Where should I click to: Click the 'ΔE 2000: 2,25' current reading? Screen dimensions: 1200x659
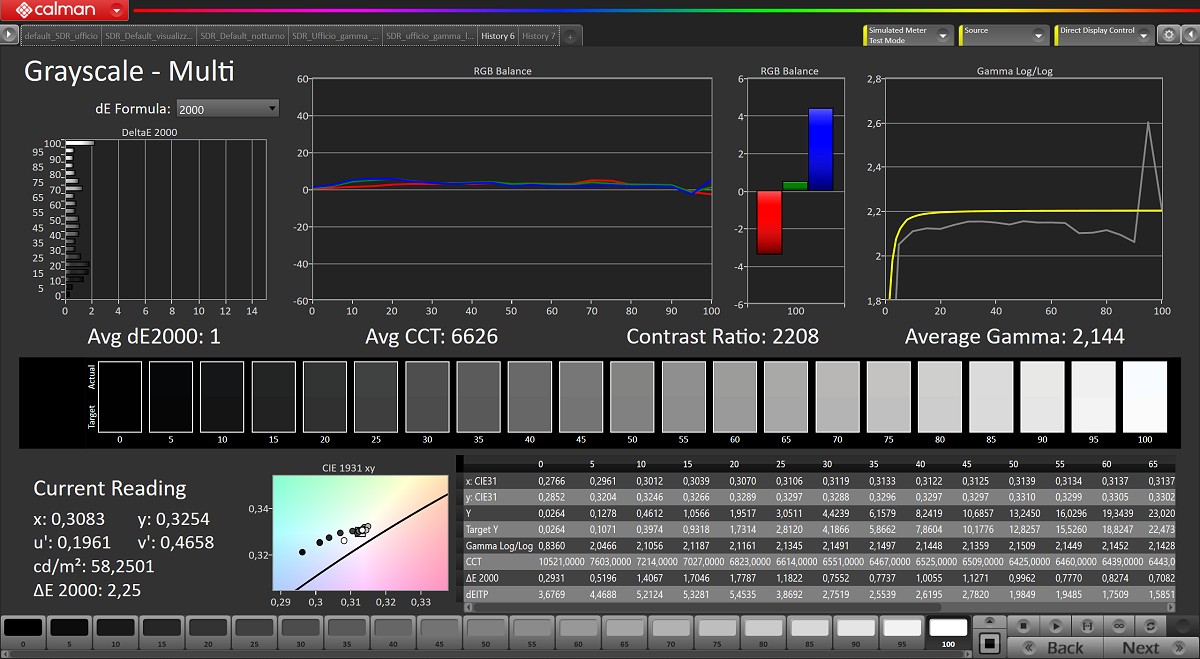click(x=87, y=591)
